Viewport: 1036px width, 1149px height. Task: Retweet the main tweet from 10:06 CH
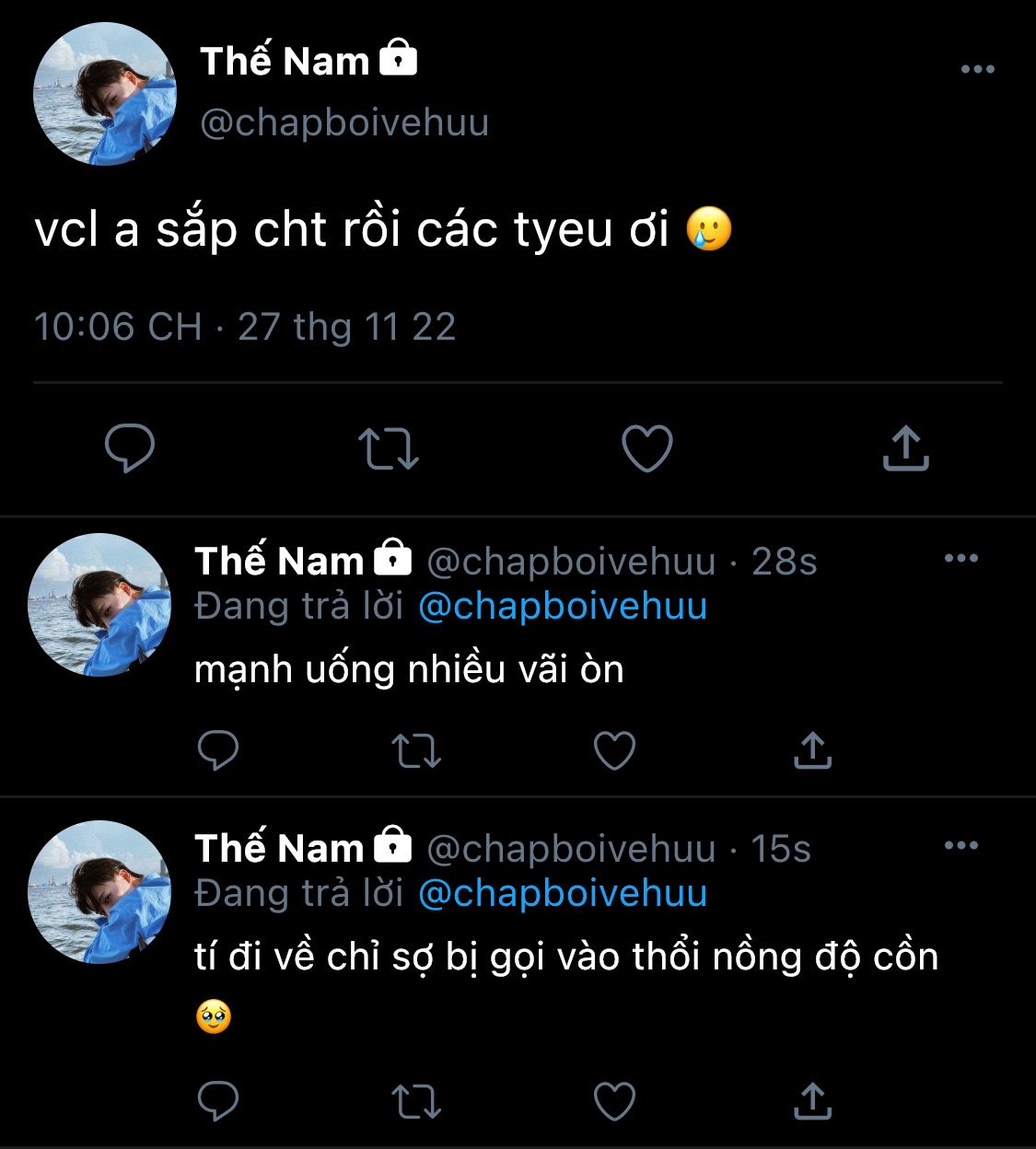click(388, 448)
